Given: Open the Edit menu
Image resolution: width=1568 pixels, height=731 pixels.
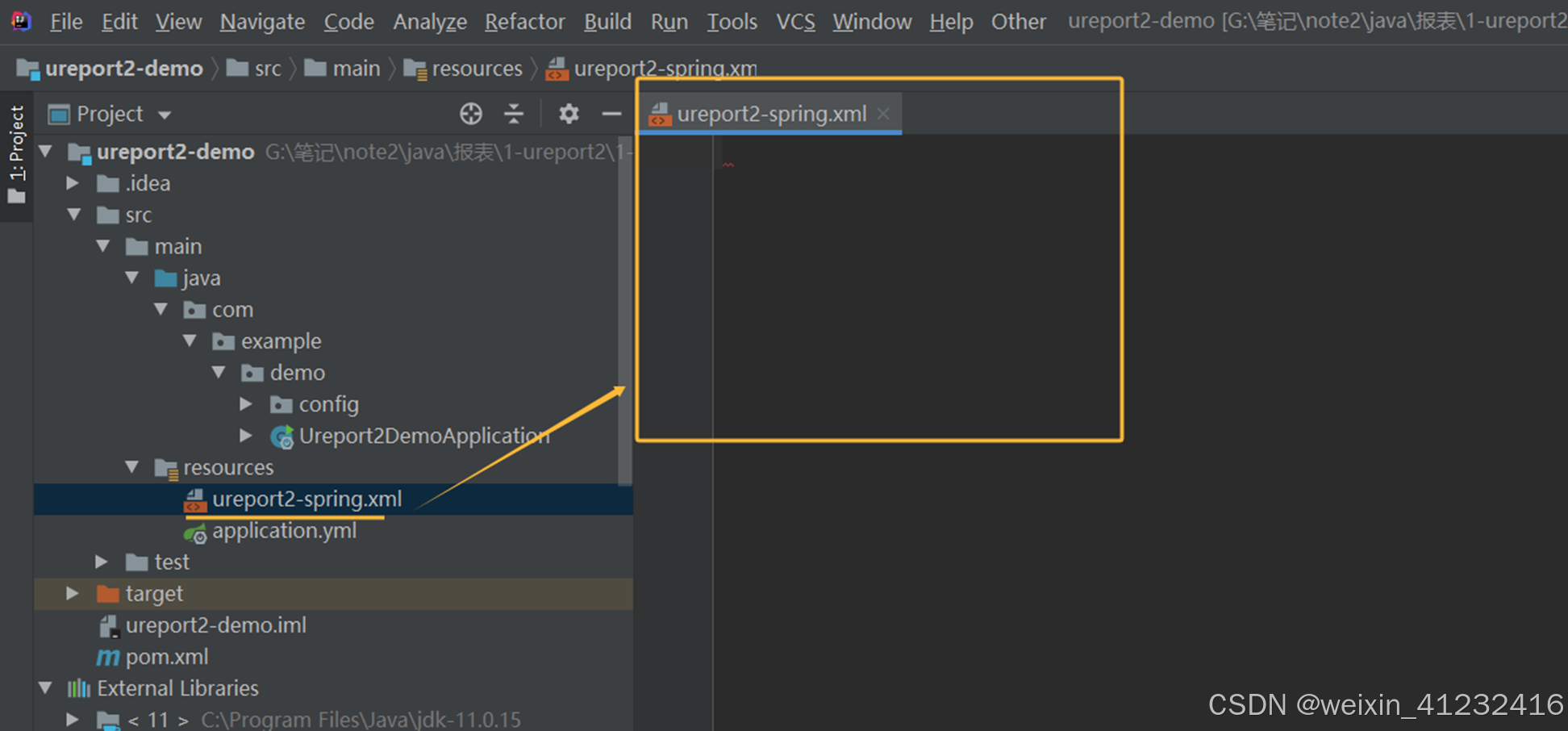Looking at the screenshot, I should (119, 22).
